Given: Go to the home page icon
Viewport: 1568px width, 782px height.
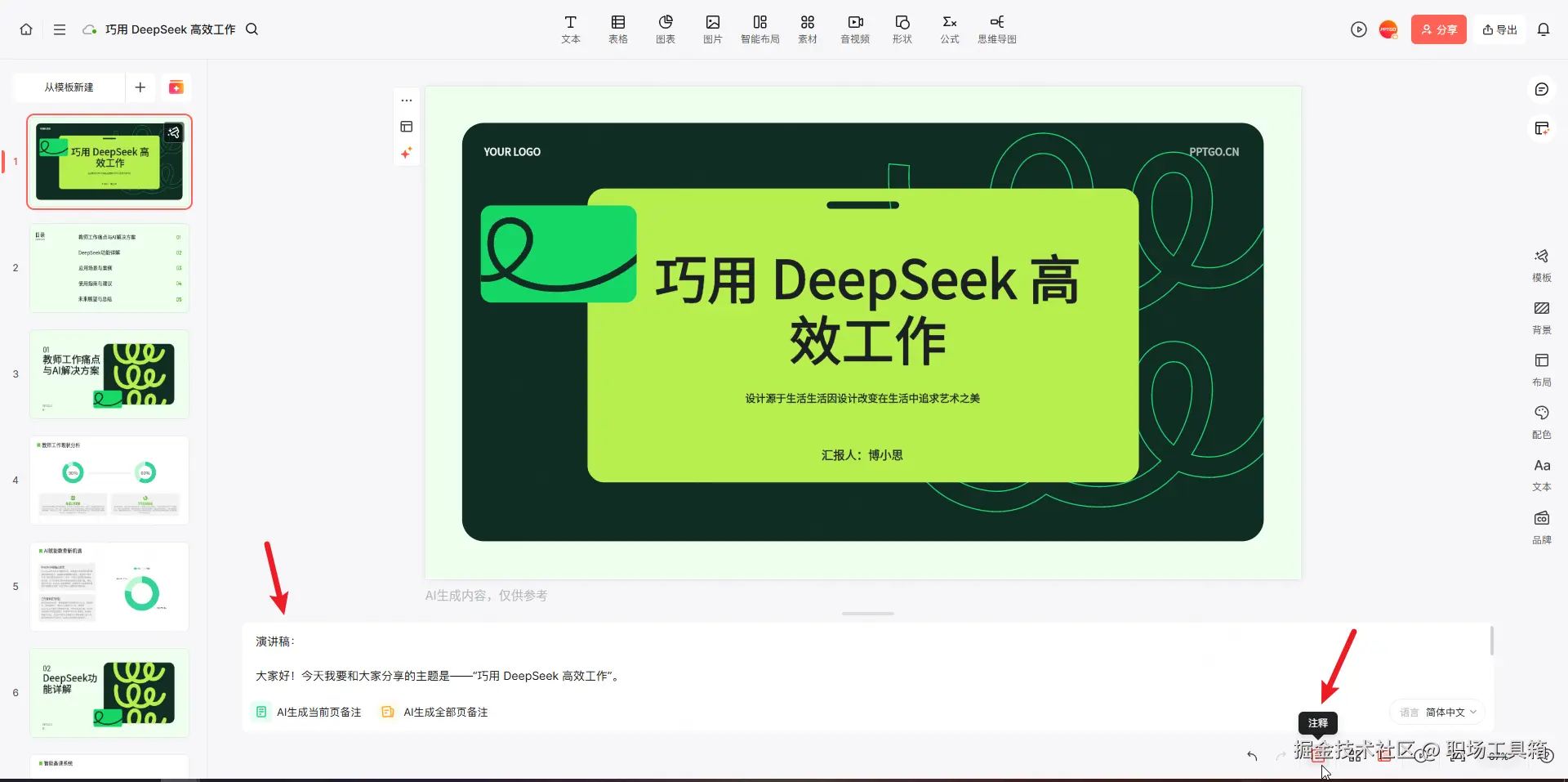Looking at the screenshot, I should pyautogui.click(x=26, y=29).
